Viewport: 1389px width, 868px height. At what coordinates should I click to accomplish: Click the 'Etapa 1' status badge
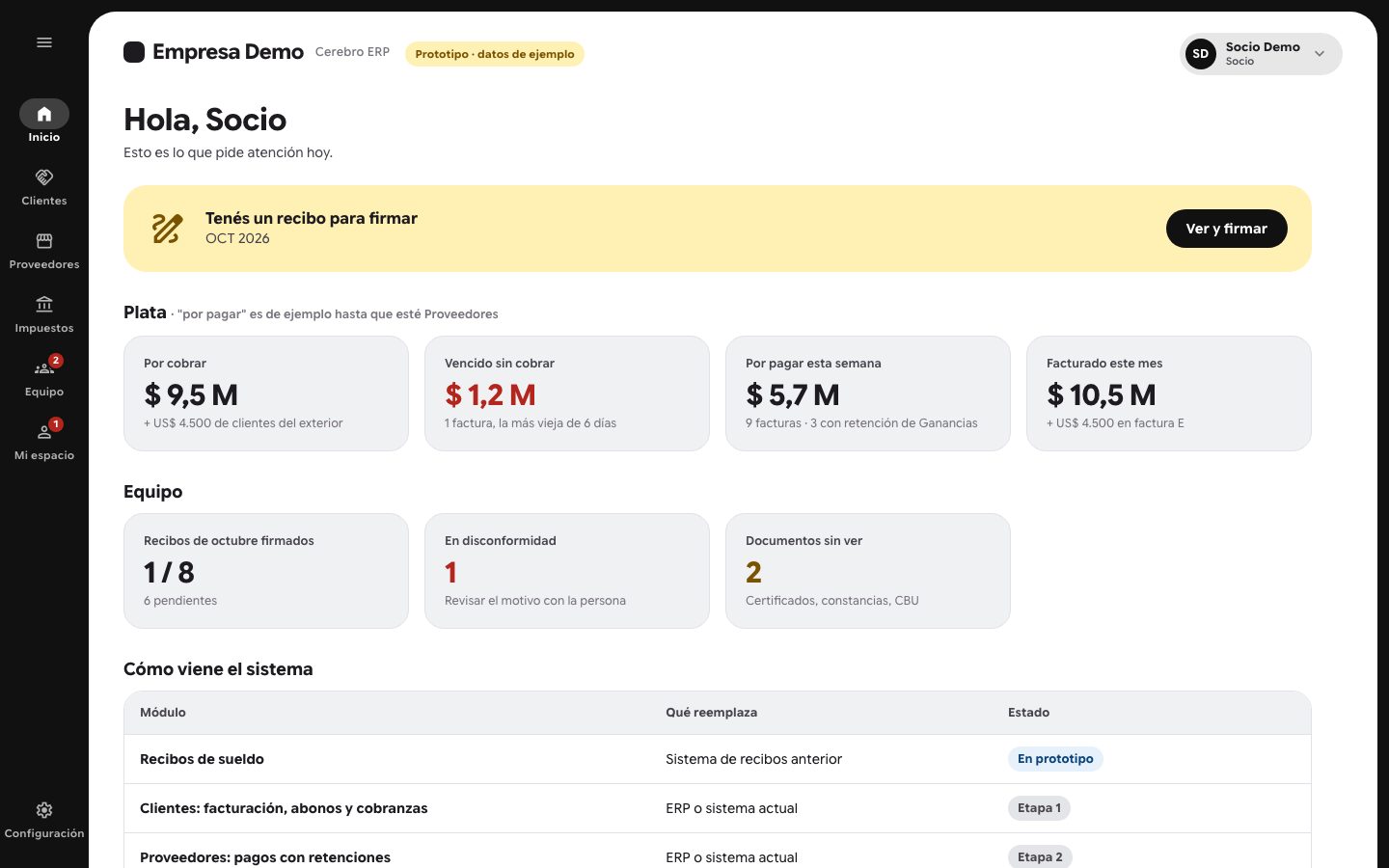point(1039,808)
